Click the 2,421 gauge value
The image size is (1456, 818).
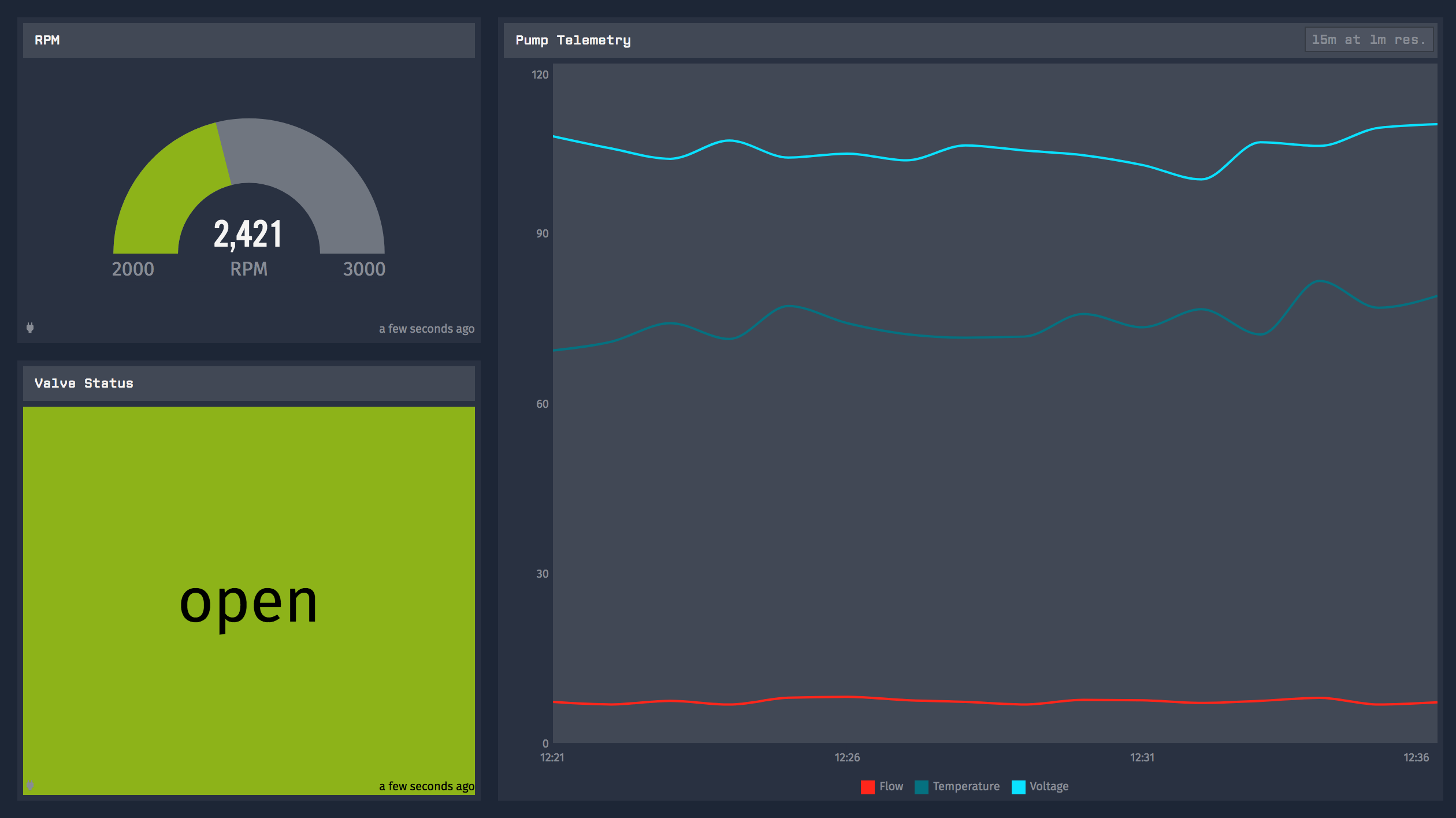[x=248, y=235]
